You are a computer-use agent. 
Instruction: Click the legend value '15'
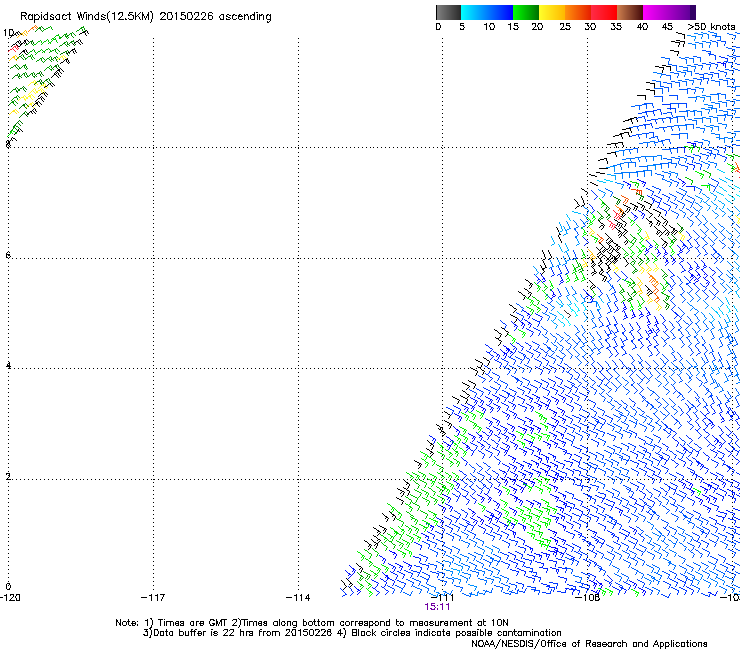coord(513,27)
